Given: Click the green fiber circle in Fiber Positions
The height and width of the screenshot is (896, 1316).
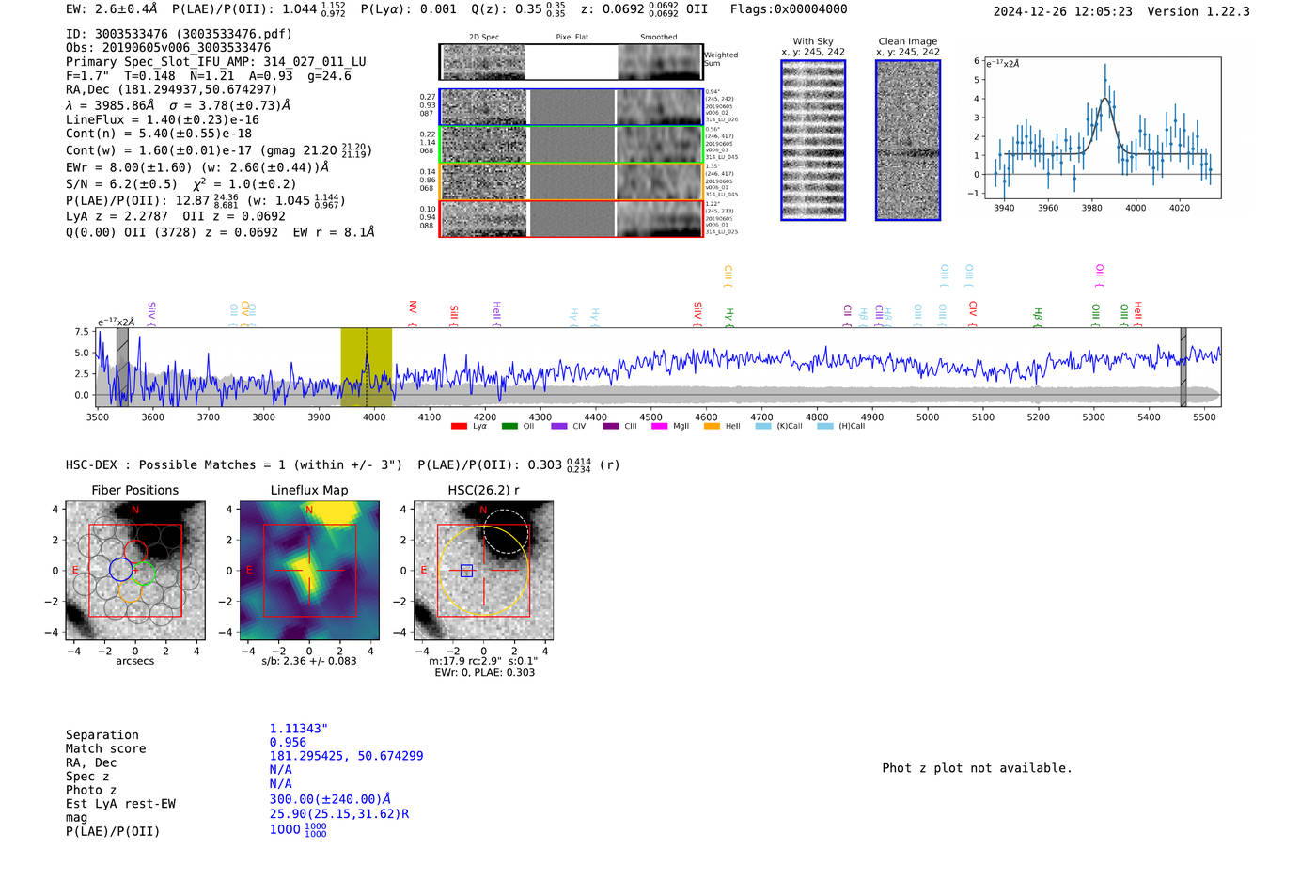Looking at the screenshot, I should click(143, 574).
